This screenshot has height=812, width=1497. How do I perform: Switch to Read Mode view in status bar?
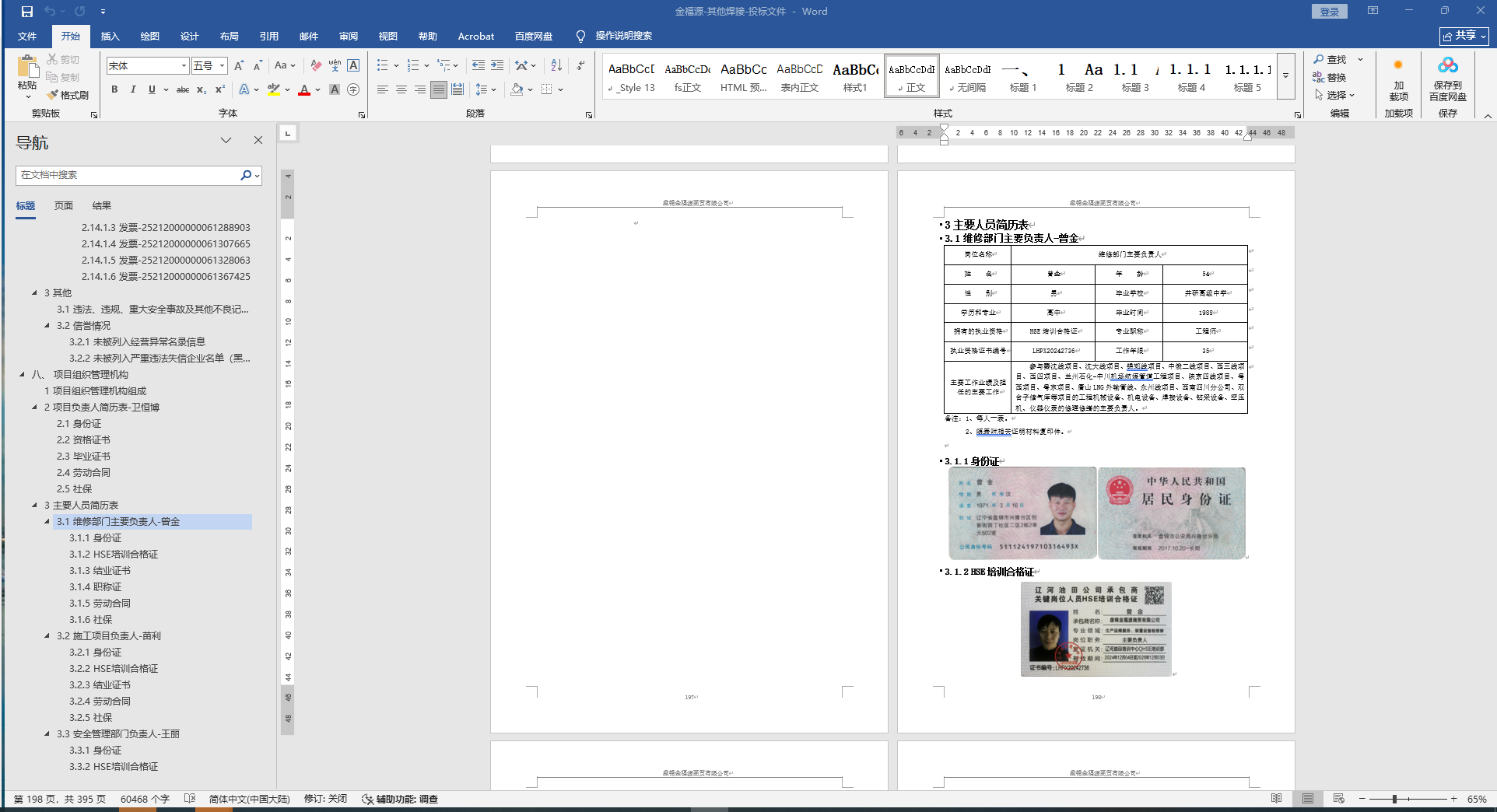coord(1277,799)
